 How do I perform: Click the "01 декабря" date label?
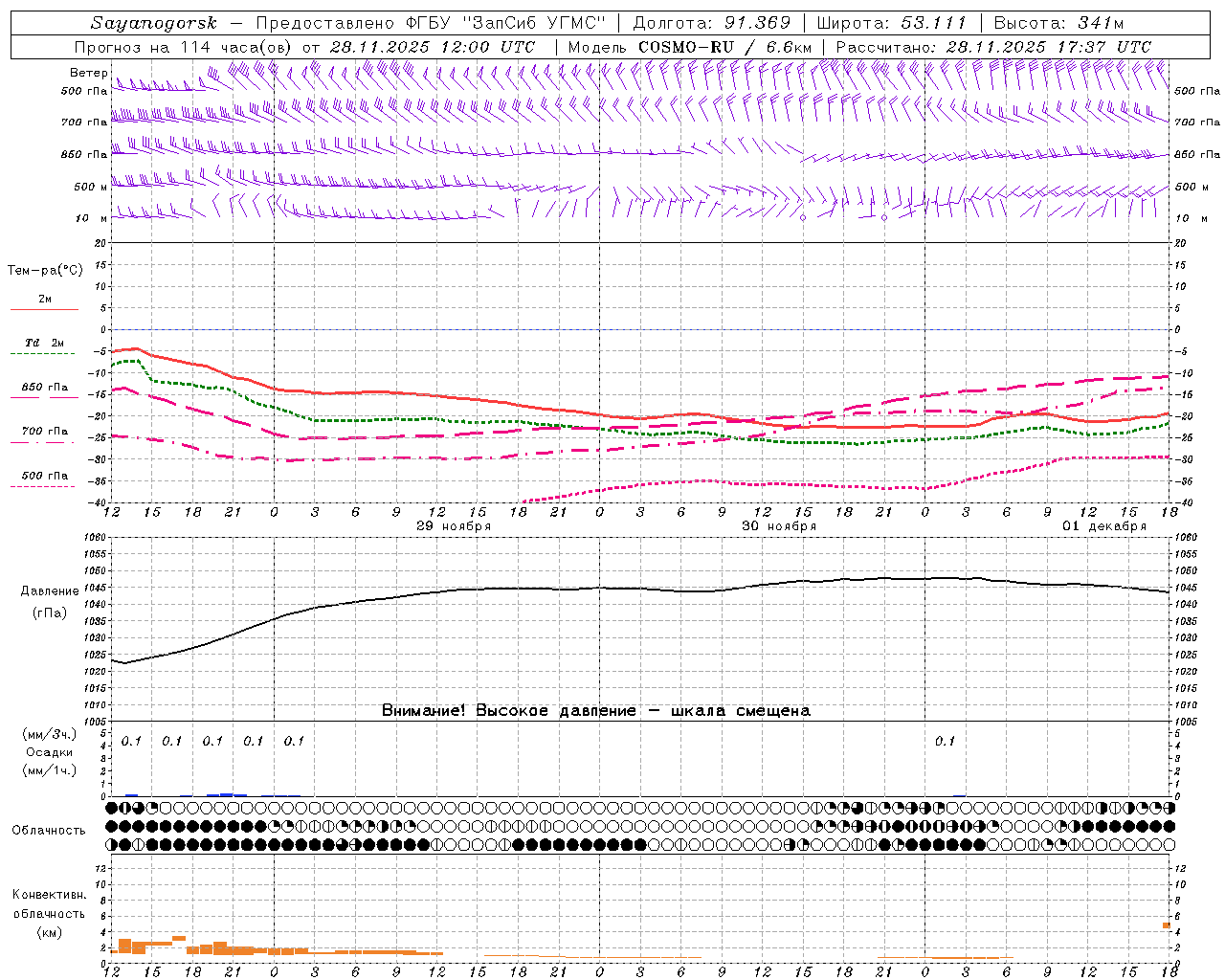(x=1104, y=526)
